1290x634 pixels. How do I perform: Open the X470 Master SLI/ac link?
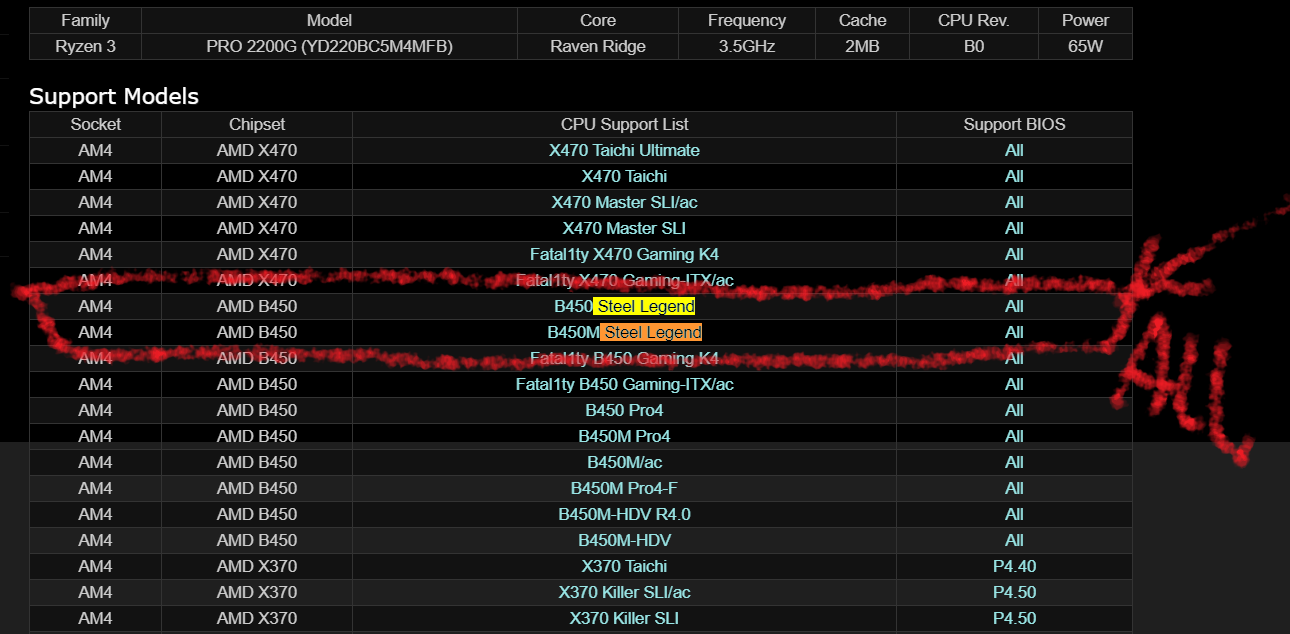click(624, 202)
